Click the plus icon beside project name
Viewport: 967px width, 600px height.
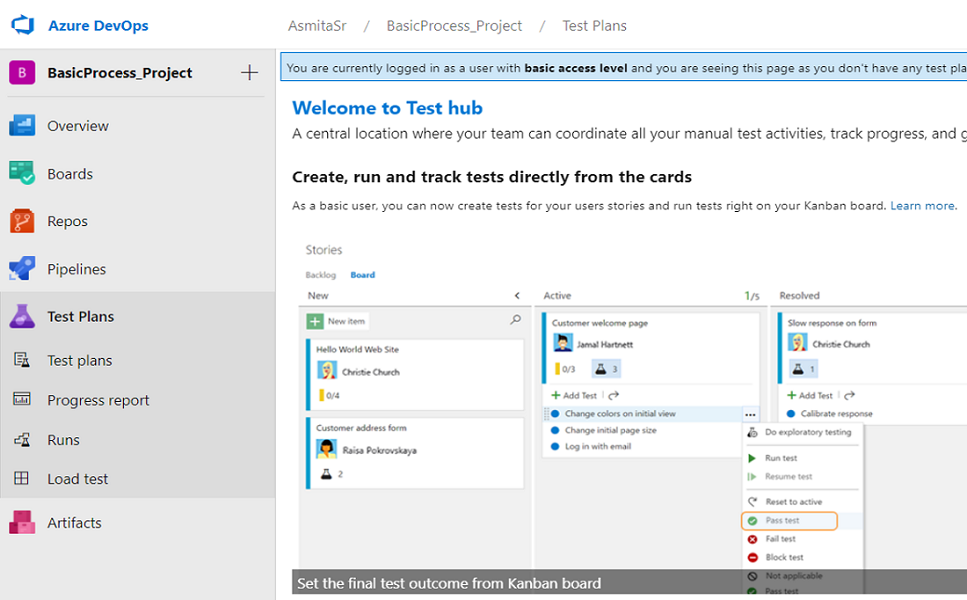250,73
